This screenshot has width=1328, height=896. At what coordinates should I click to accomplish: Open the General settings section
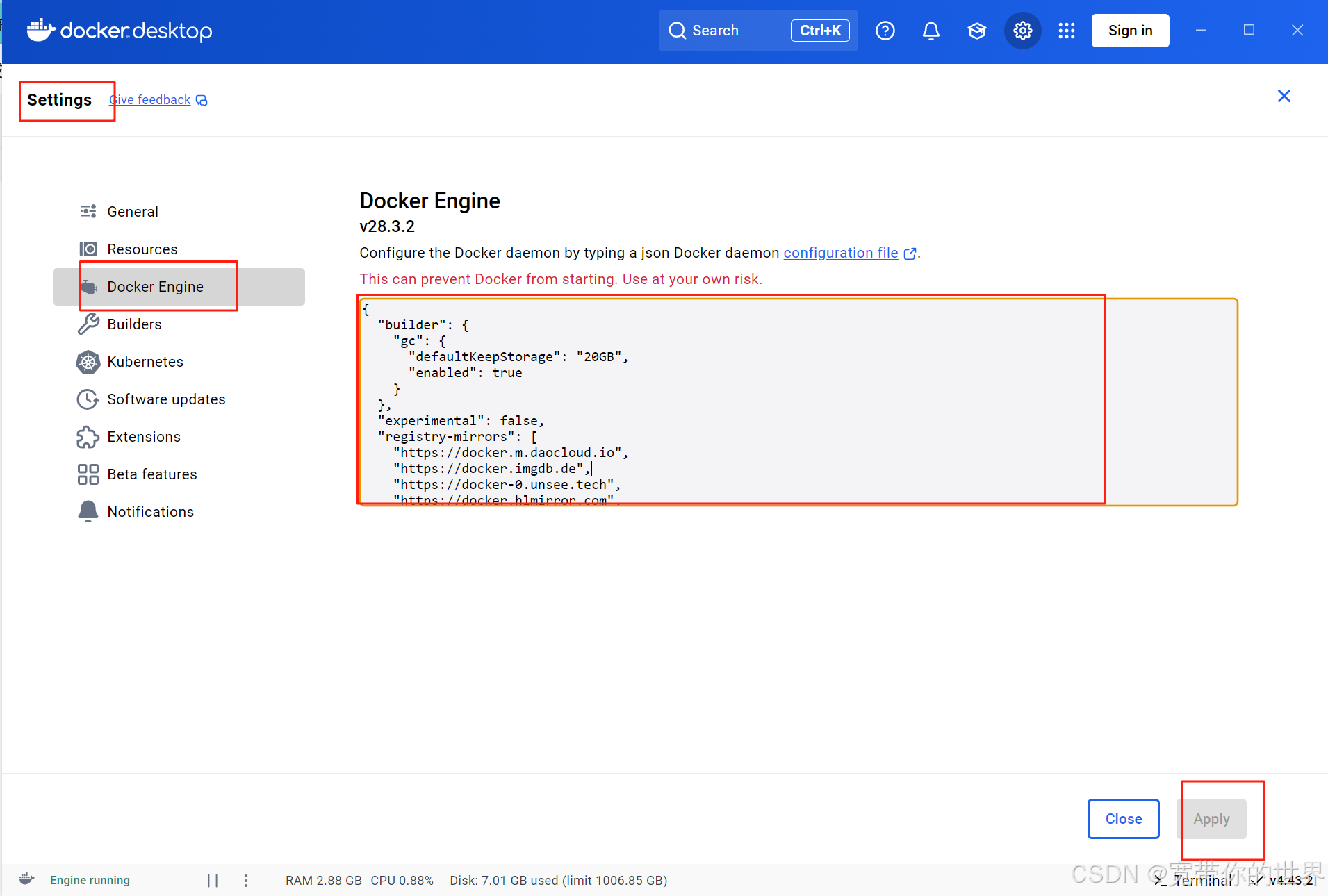pyautogui.click(x=179, y=211)
